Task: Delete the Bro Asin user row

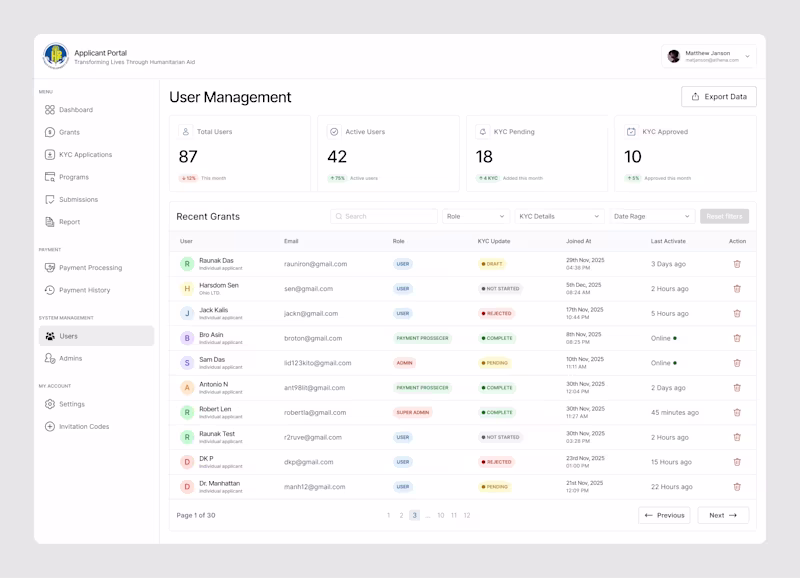Action: pos(737,338)
